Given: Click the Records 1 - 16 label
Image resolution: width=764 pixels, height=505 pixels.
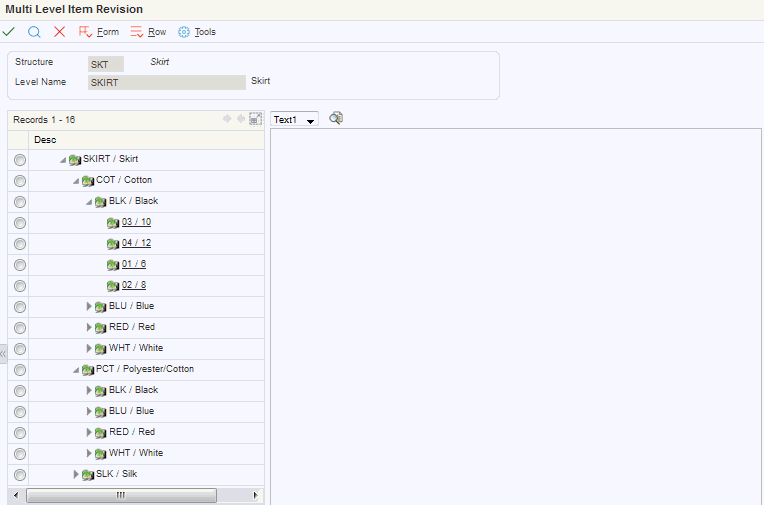Looking at the screenshot, I should coord(44,120).
